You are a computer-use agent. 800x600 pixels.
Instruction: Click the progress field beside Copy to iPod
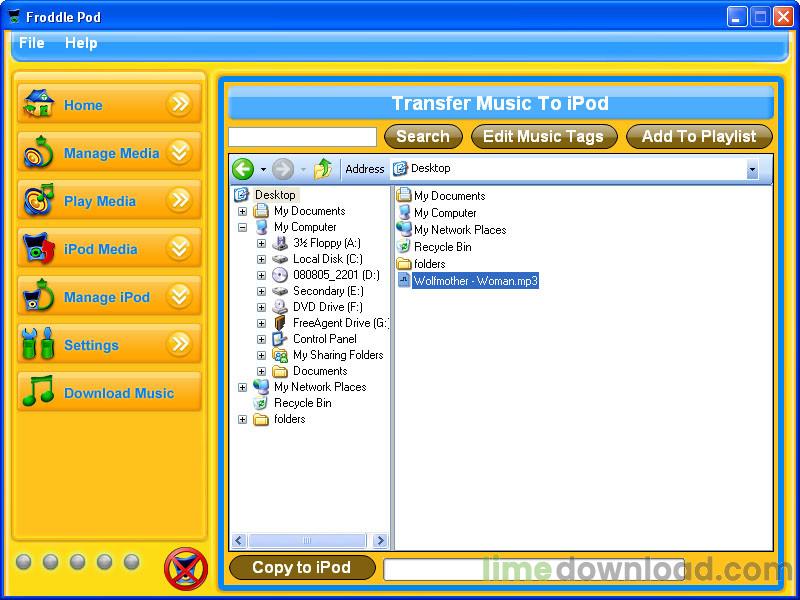click(534, 569)
